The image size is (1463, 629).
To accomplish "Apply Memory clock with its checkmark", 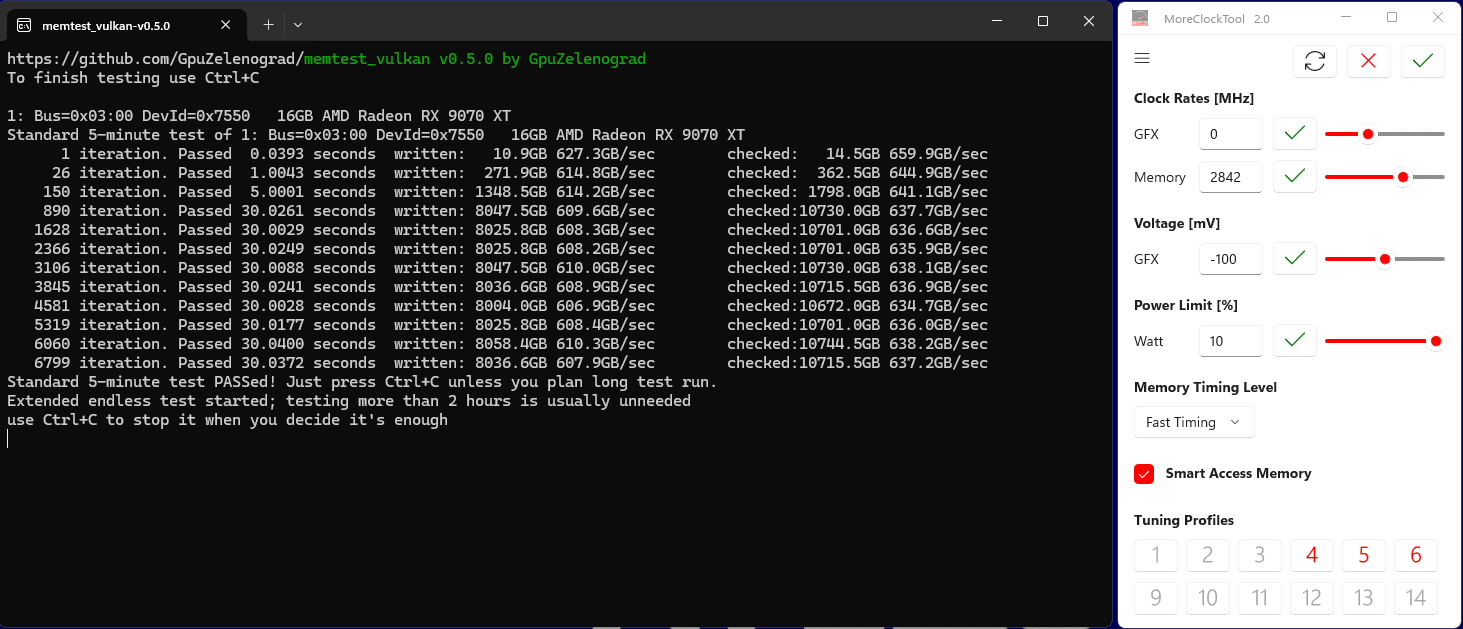I will [x=1295, y=176].
